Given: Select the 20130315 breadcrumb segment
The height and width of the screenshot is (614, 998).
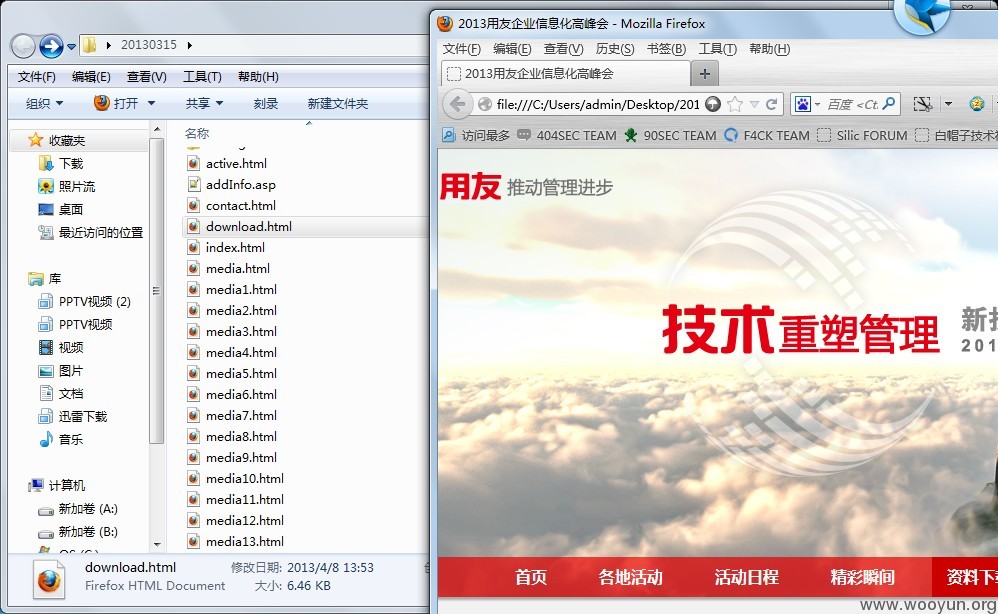Looking at the screenshot, I should click(149, 45).
